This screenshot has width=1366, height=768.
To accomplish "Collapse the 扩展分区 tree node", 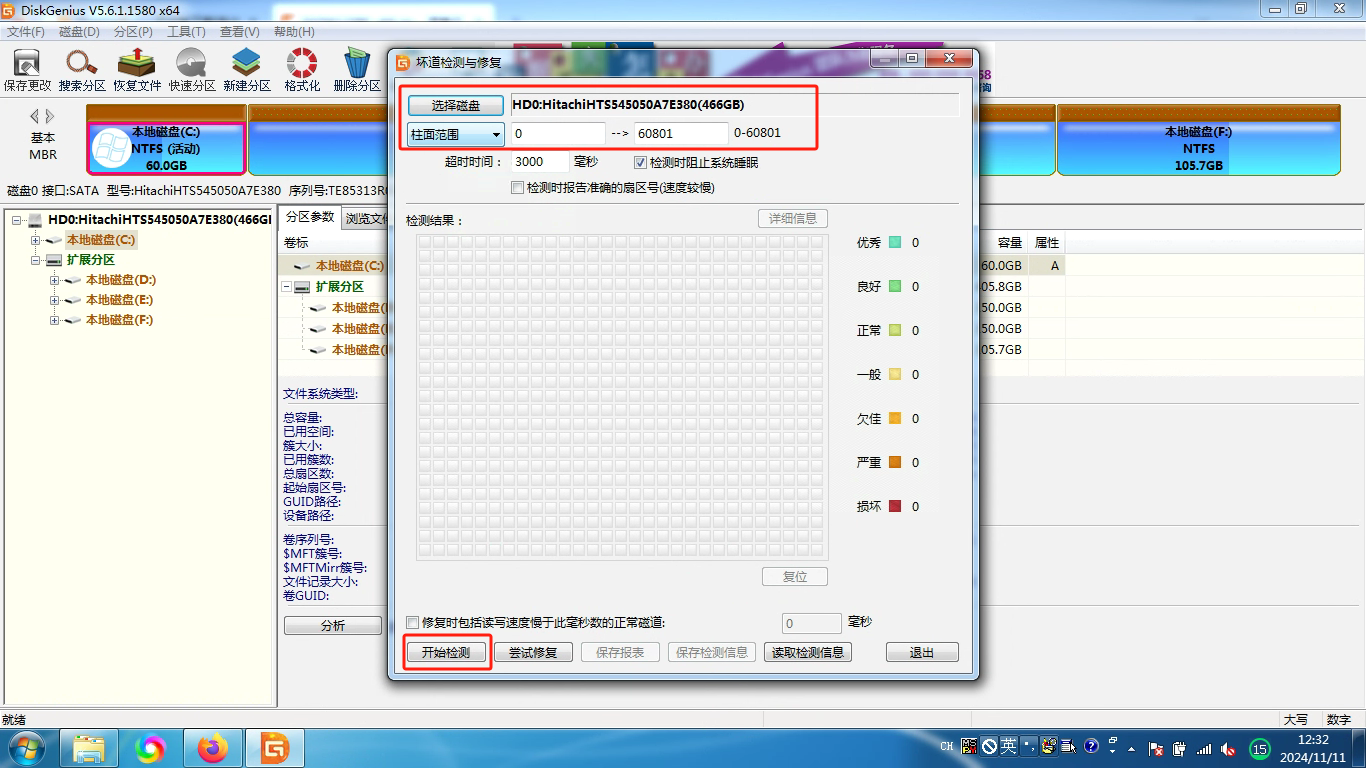I will pyautogui.click(x=34, y=259).
